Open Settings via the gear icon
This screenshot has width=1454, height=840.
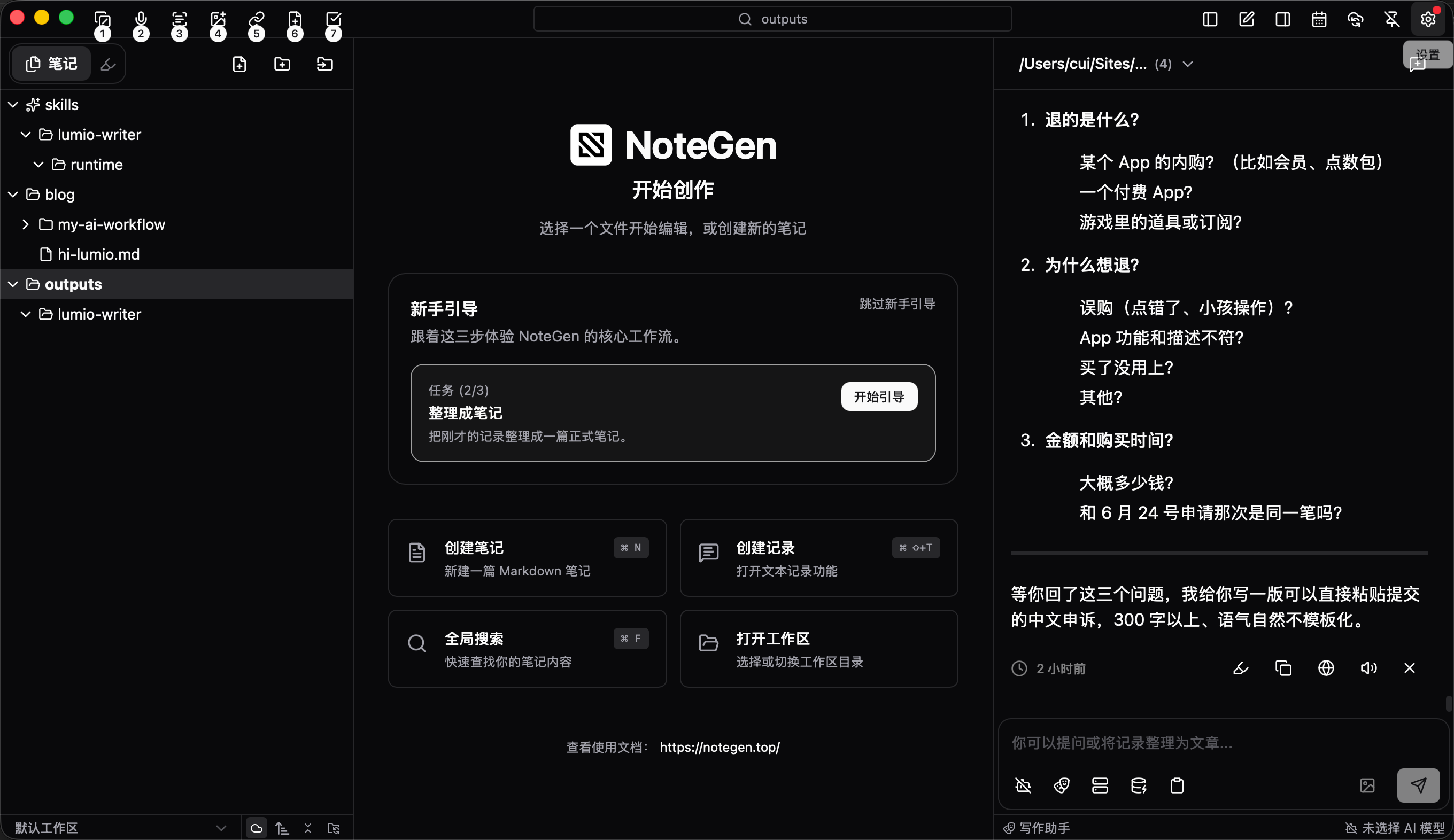pyautogui.click(x=1428, y=19)
